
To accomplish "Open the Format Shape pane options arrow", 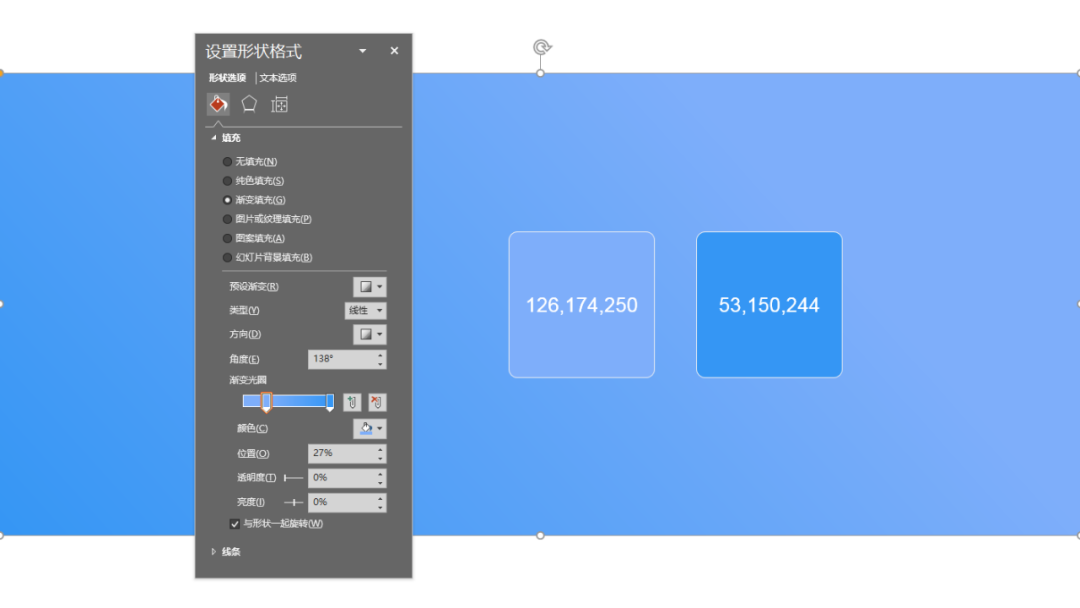I will click(x=362, y=51).
